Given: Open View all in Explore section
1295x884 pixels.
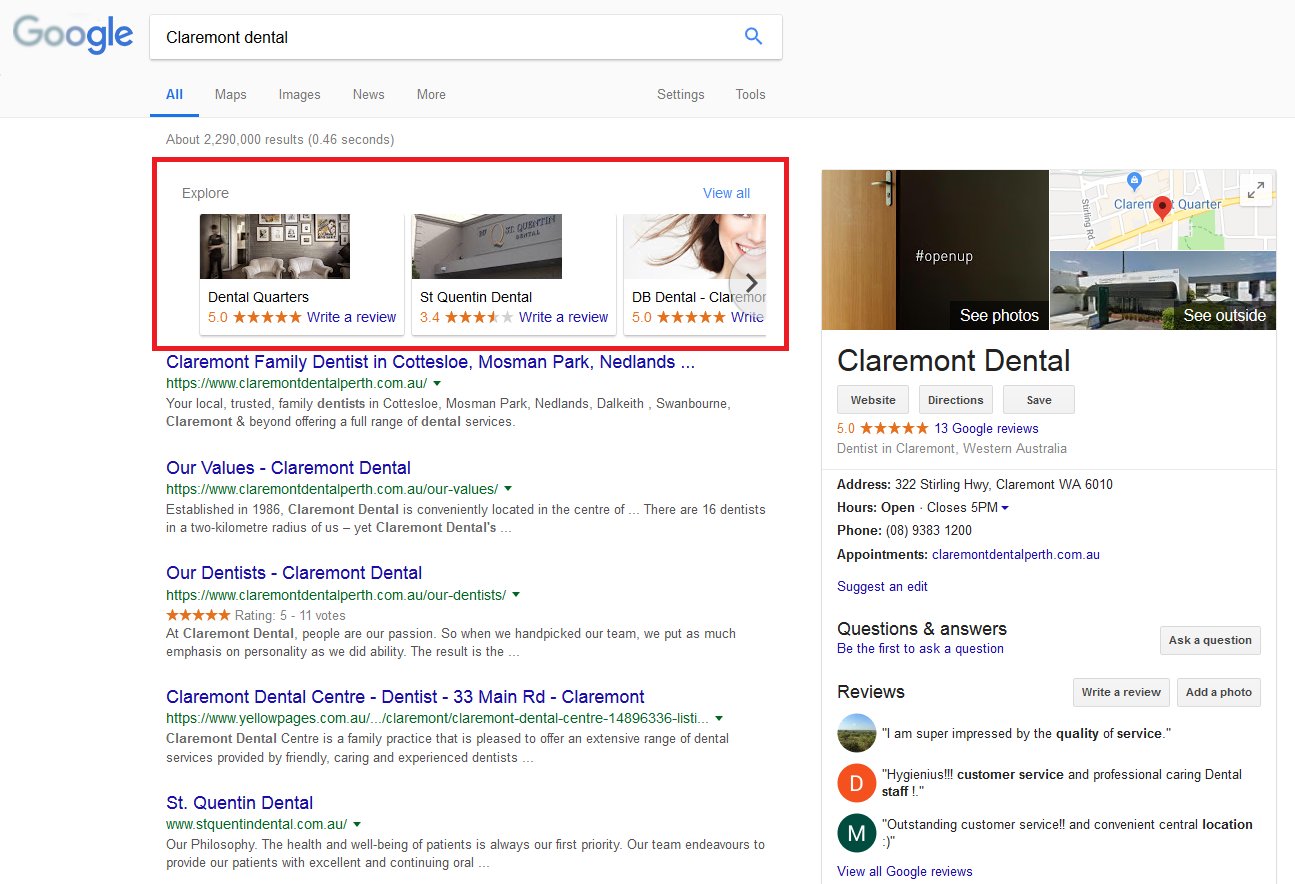Looking at the screenshot, I should click(x=726, y=193).
